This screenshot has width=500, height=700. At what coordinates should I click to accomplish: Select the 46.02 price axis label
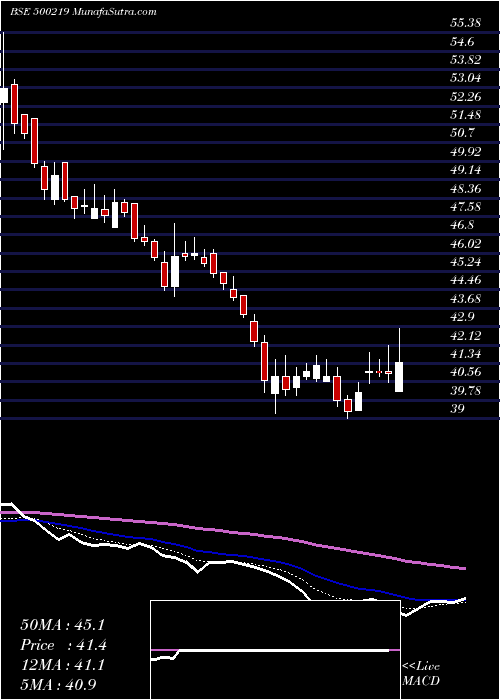pyautogui.click(x=465, y=244)
